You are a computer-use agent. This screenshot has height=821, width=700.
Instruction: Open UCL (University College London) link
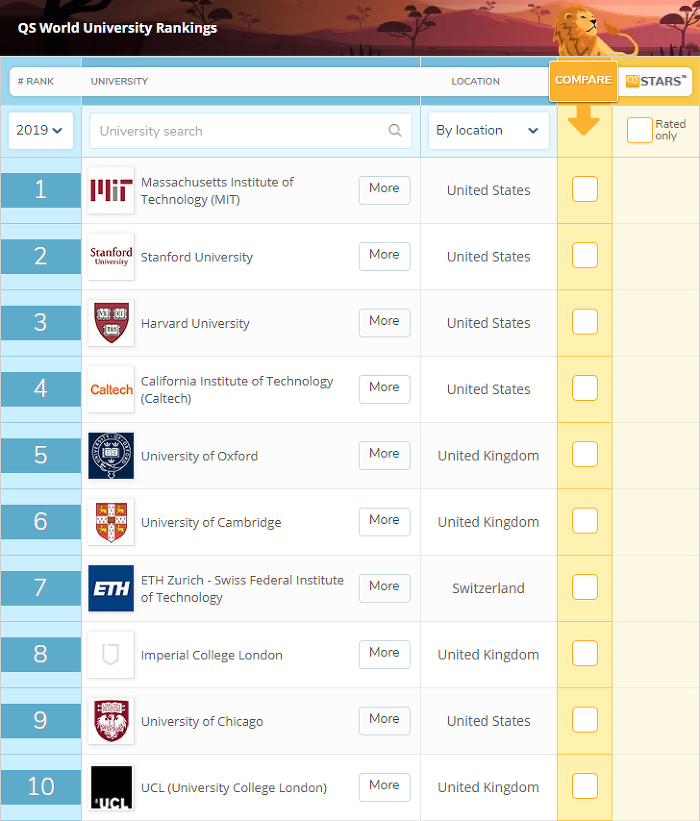234,787
